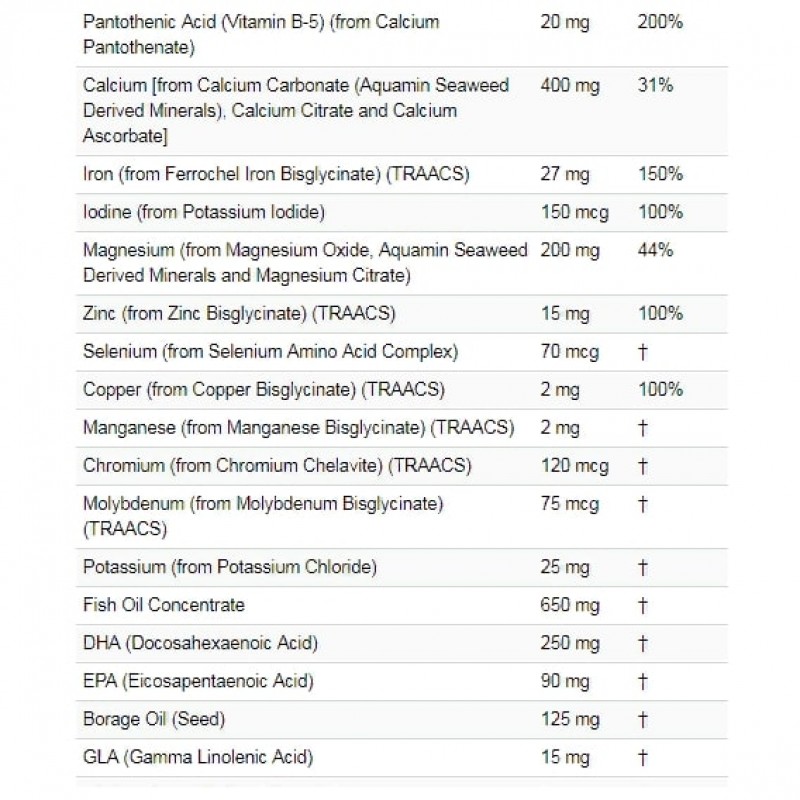This screenshot has width=800, height=800.
Task: Select the Chromium 120 mcg value
Action: [575, 466]
